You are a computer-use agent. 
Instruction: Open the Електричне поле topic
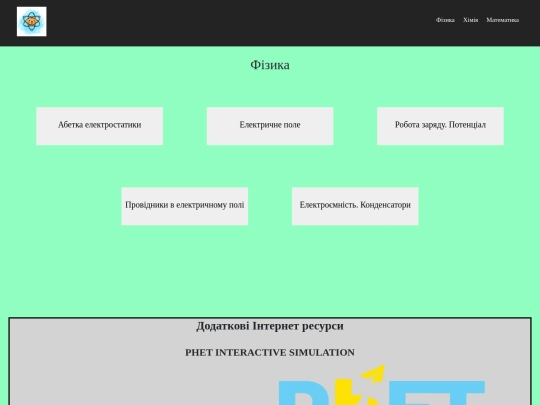[x=270, y=126]
